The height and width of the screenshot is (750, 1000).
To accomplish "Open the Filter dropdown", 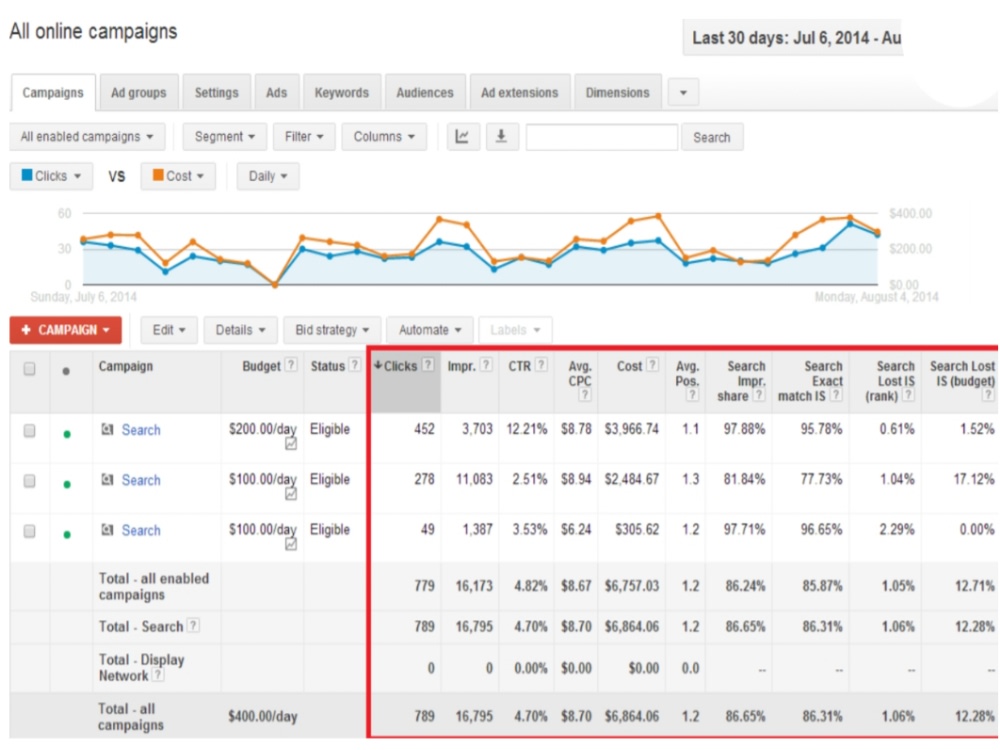I will pyautogui.click(x=304, y=136).
